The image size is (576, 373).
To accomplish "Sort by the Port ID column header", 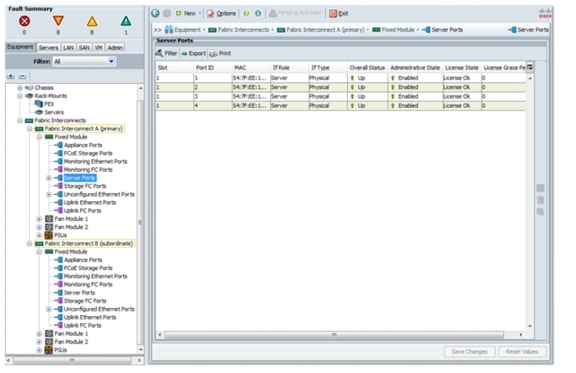I will (213, 68).
